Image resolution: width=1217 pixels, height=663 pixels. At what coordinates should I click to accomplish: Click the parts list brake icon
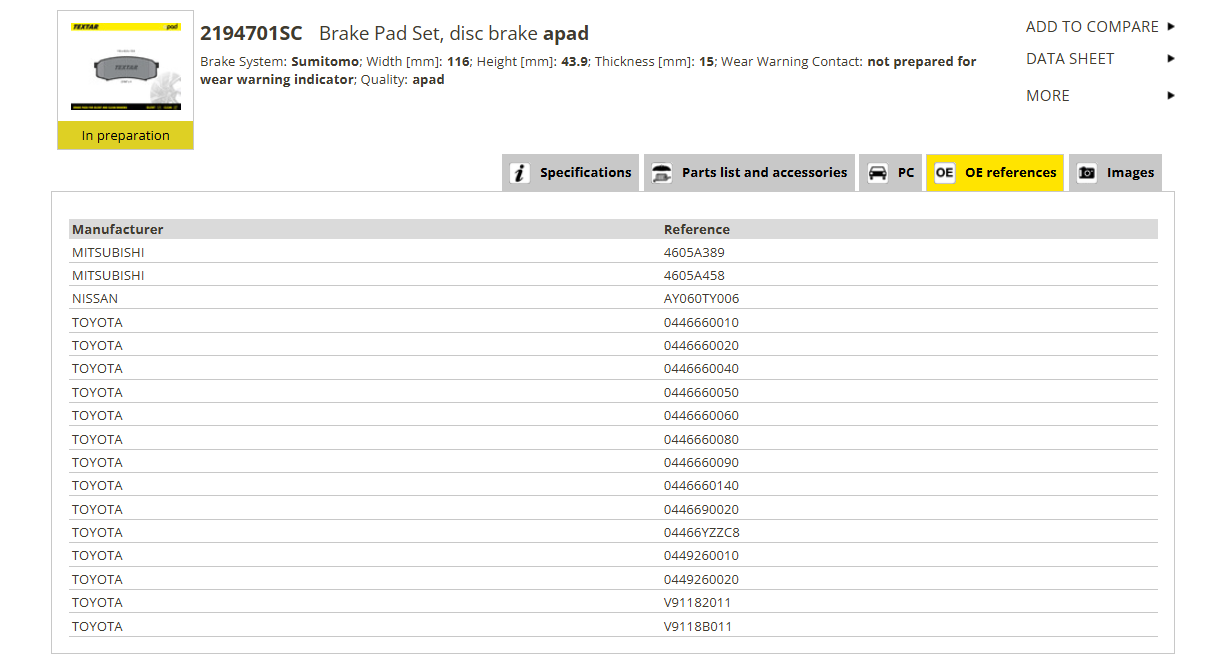662,173
